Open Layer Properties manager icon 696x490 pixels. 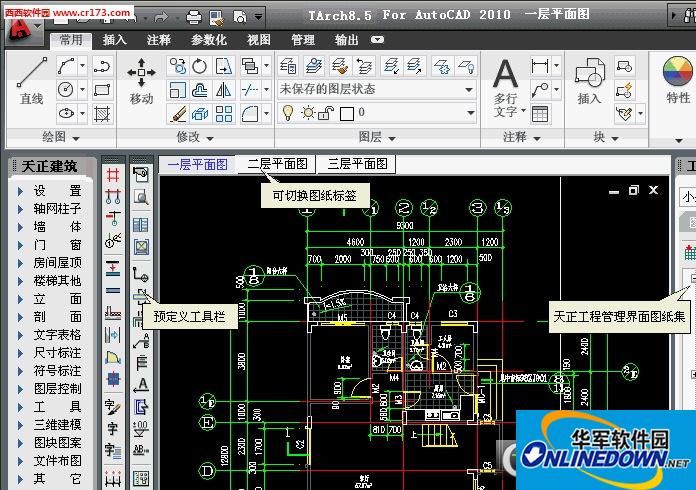288,67
